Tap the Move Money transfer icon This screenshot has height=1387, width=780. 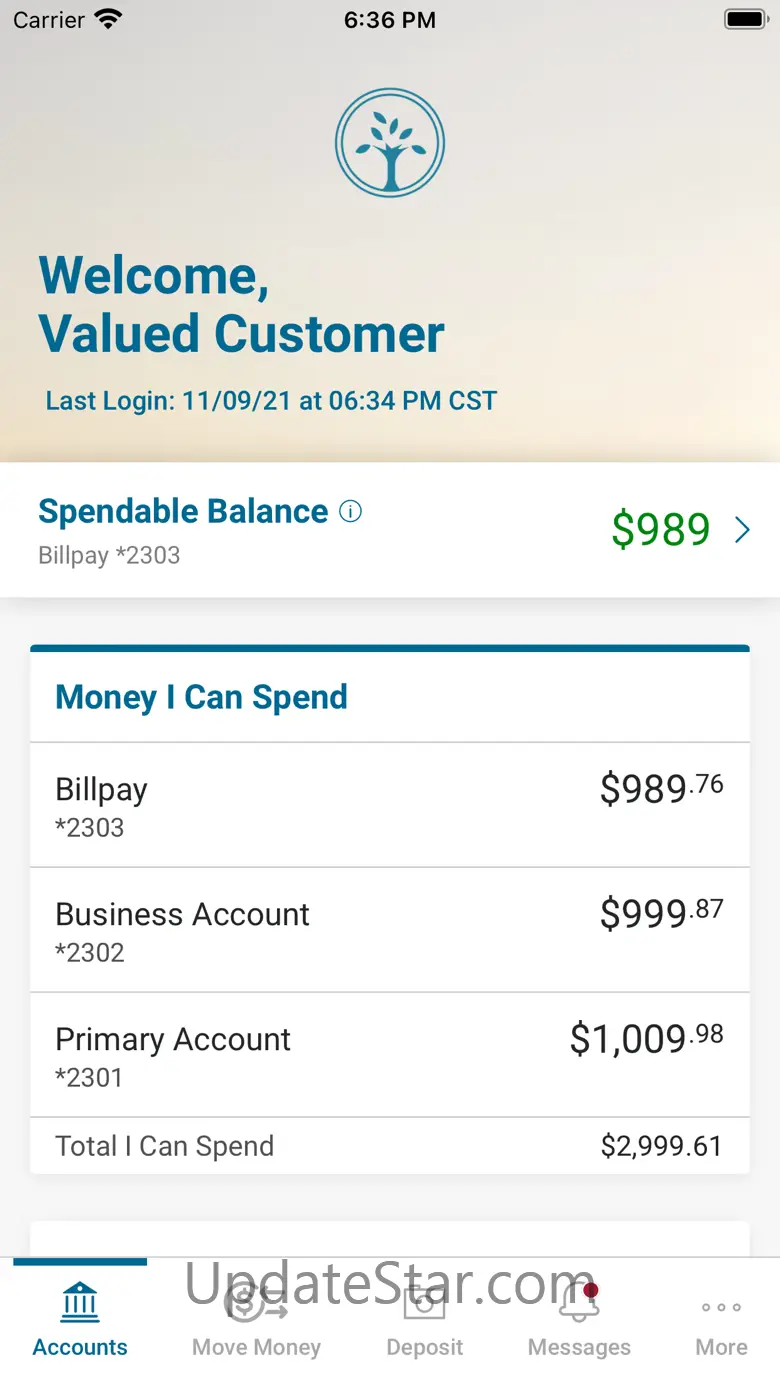coord(256,1303)
